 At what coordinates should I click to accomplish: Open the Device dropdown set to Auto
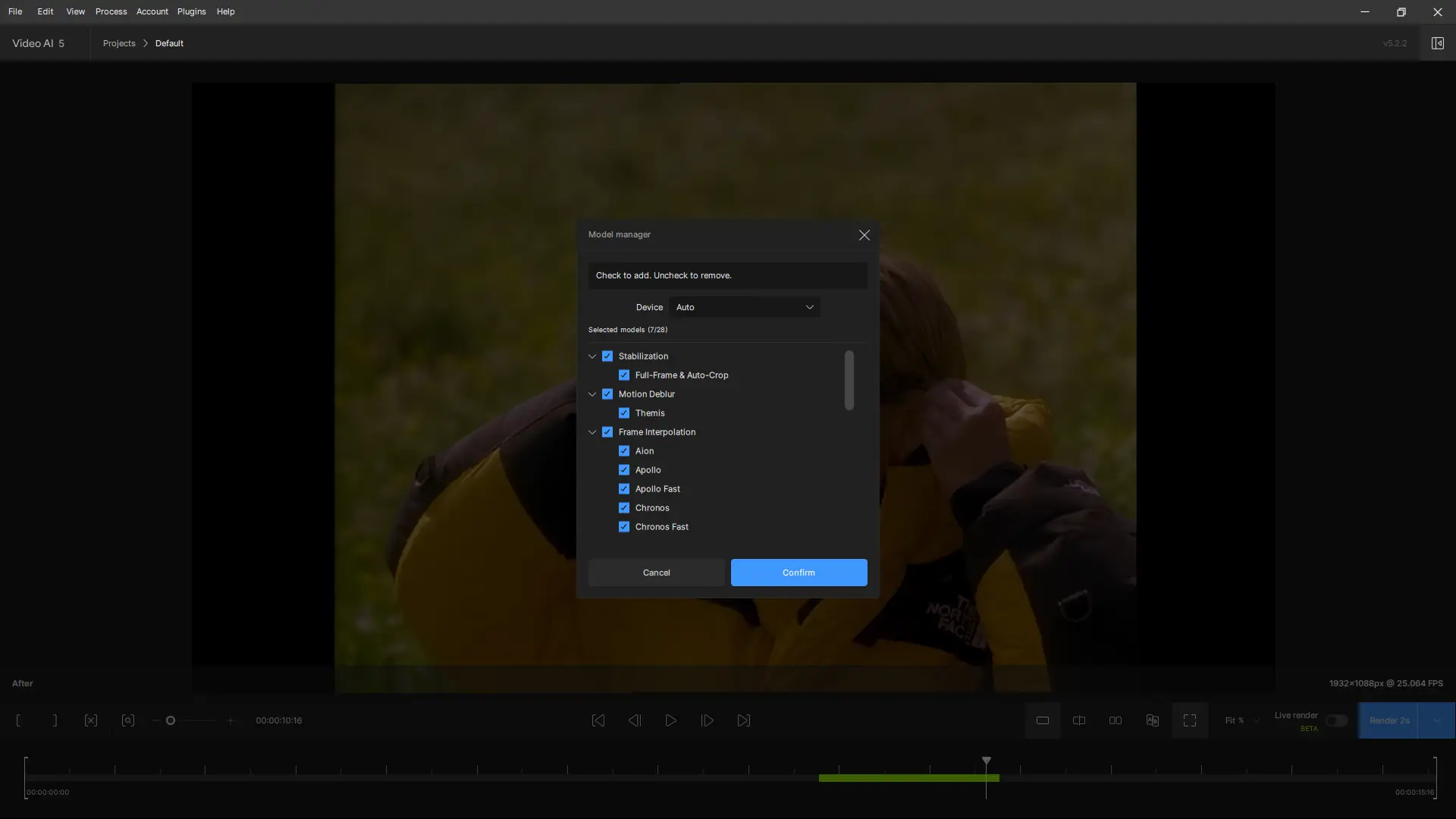[744, 307]
